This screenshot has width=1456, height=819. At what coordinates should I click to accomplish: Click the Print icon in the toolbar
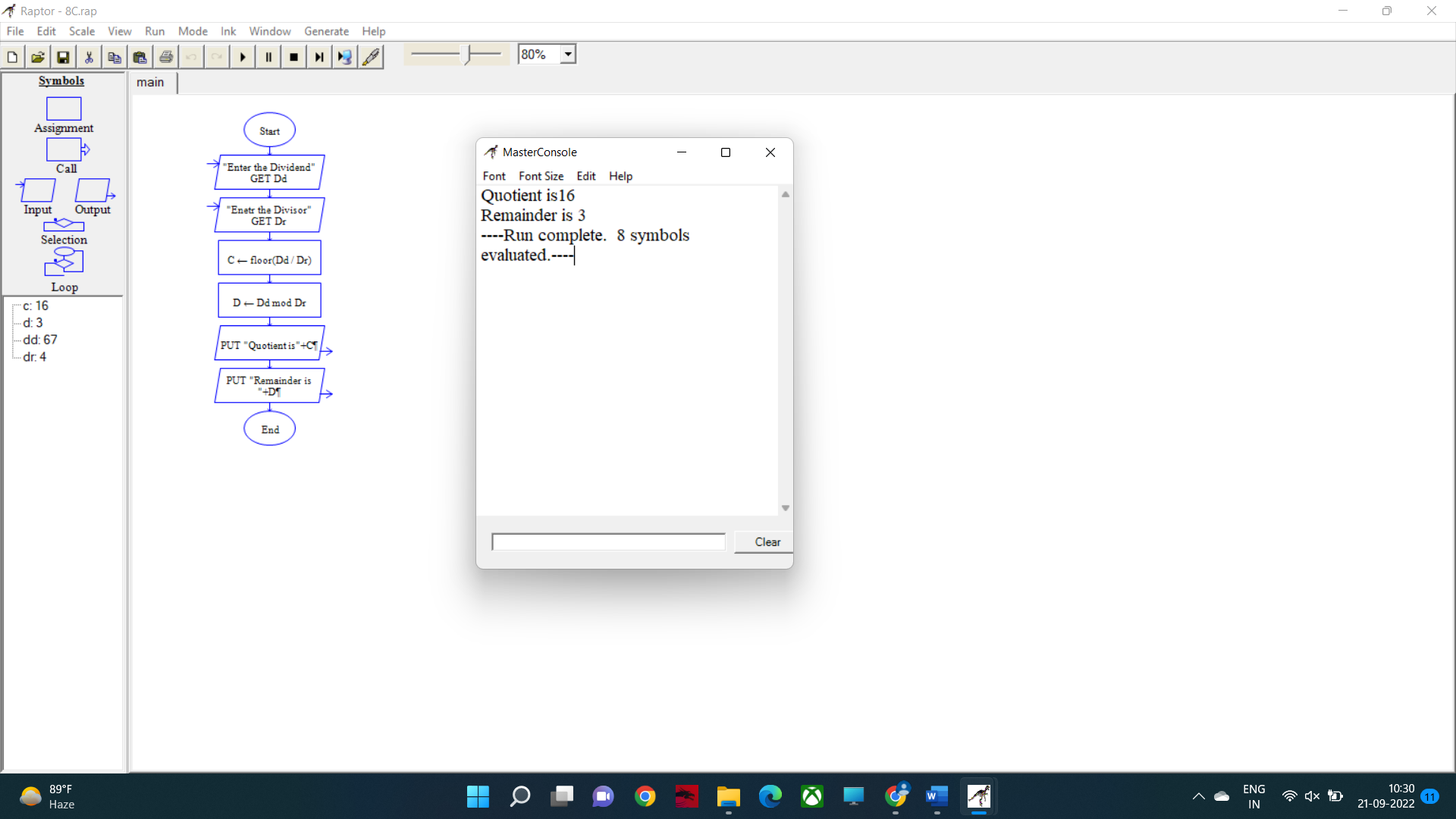pyautogui.click(x=166, y=57)
